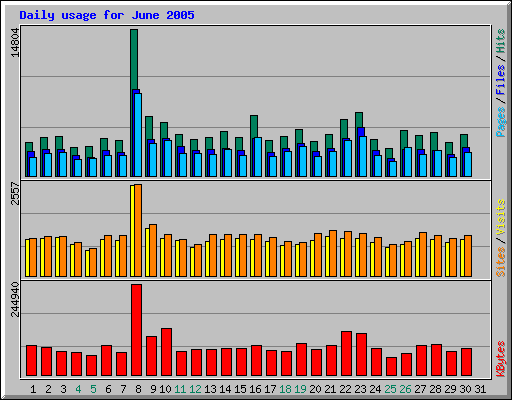Click the yellow Sites bar for day 8
The height and width of the screenshot is (400, 512).
132,231
